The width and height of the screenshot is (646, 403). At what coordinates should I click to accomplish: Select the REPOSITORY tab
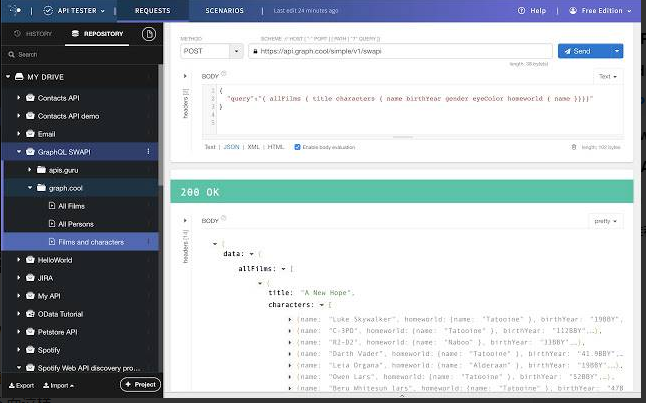click(x=97, y=34)
